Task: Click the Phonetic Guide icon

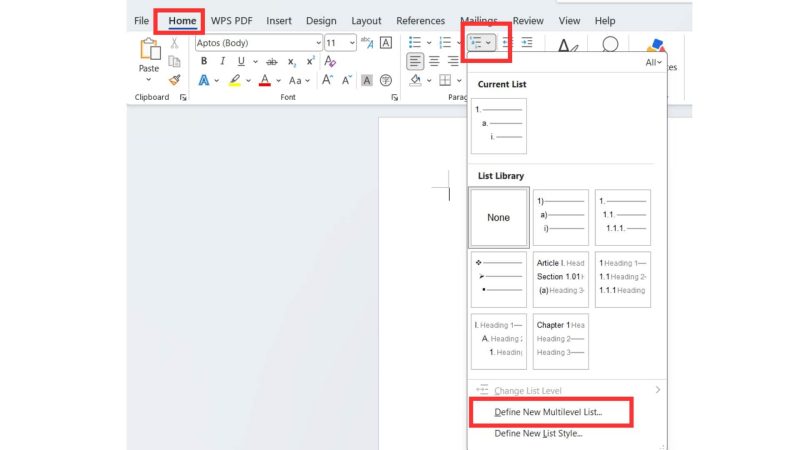Action: point(367,43)
